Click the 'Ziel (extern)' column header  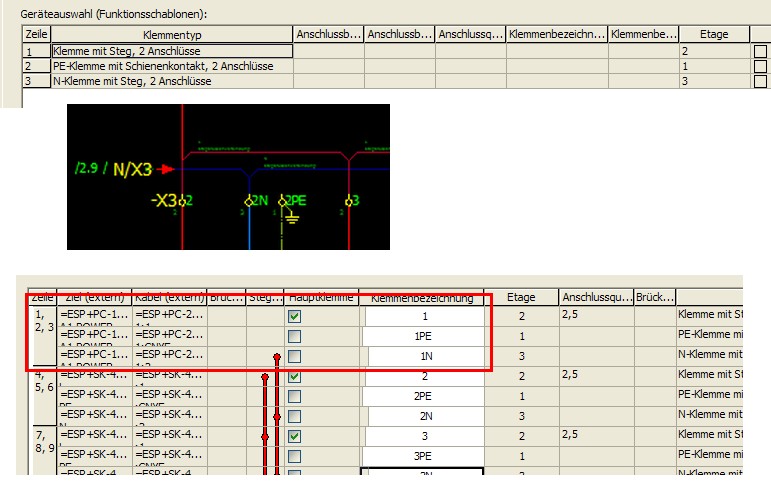(94, 297)
